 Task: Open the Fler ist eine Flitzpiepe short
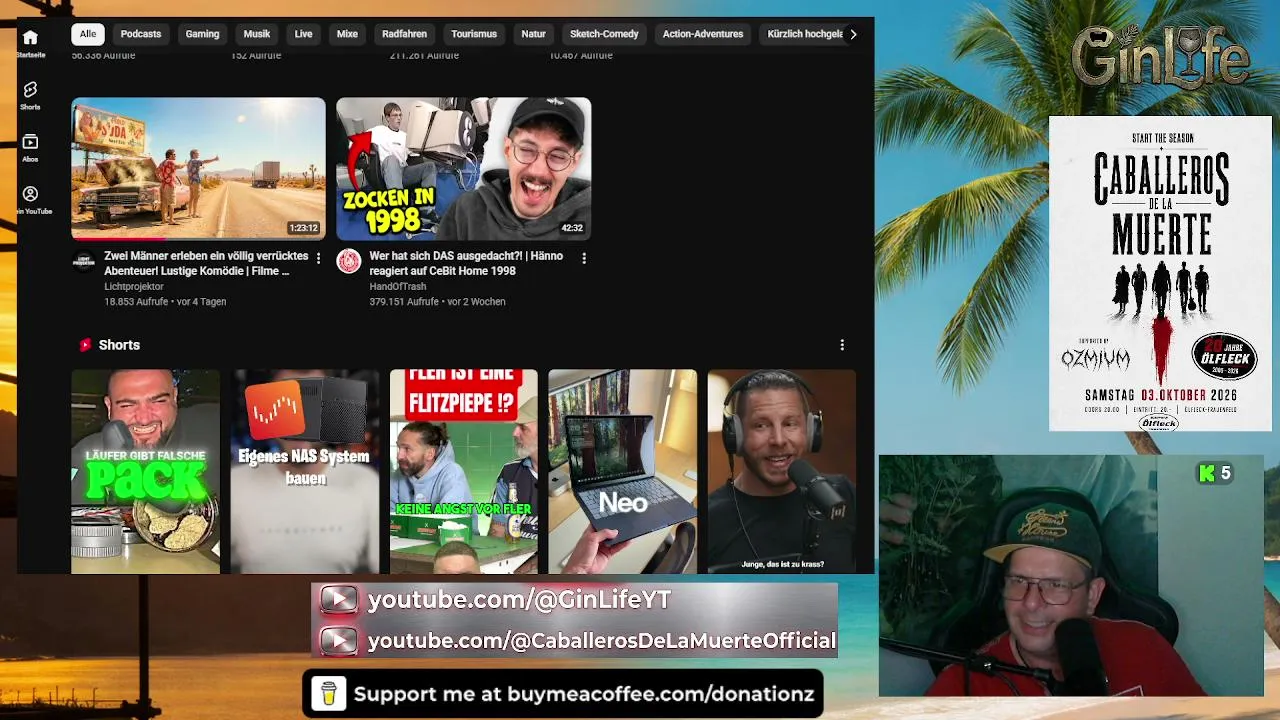[464, 471]
